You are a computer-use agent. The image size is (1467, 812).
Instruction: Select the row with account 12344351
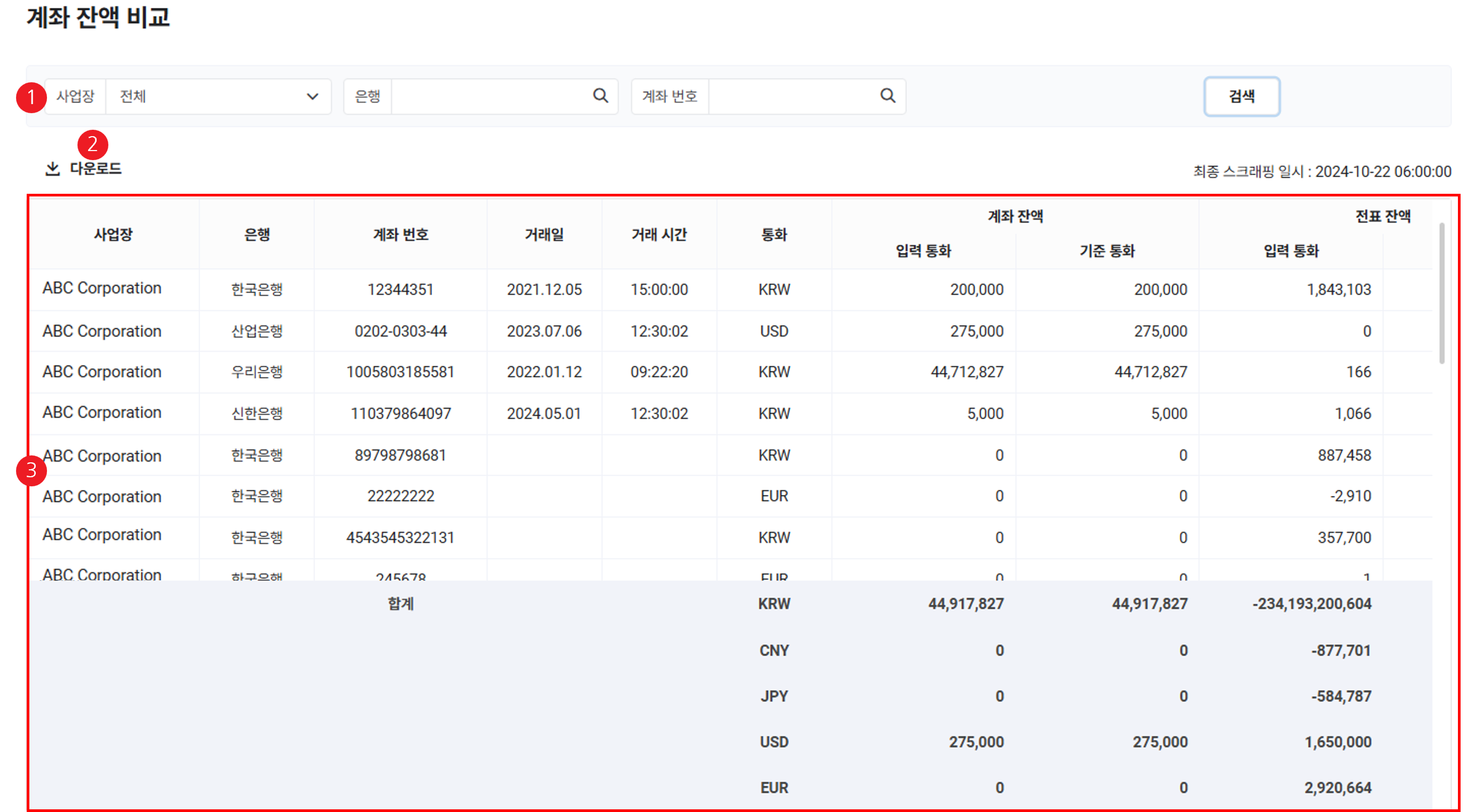coord(400,289)
